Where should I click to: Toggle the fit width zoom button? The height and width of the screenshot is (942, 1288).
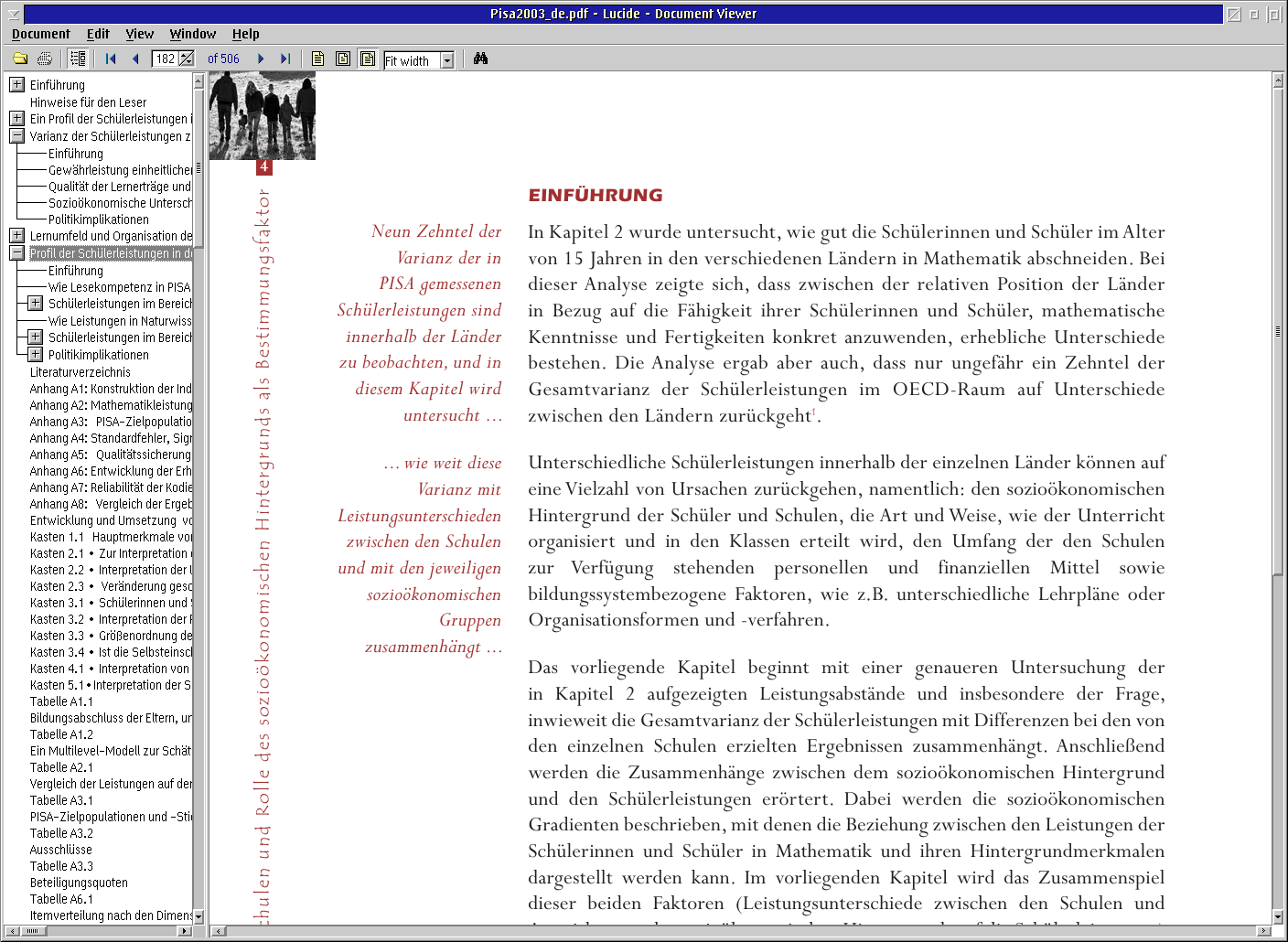pos(368,59)
